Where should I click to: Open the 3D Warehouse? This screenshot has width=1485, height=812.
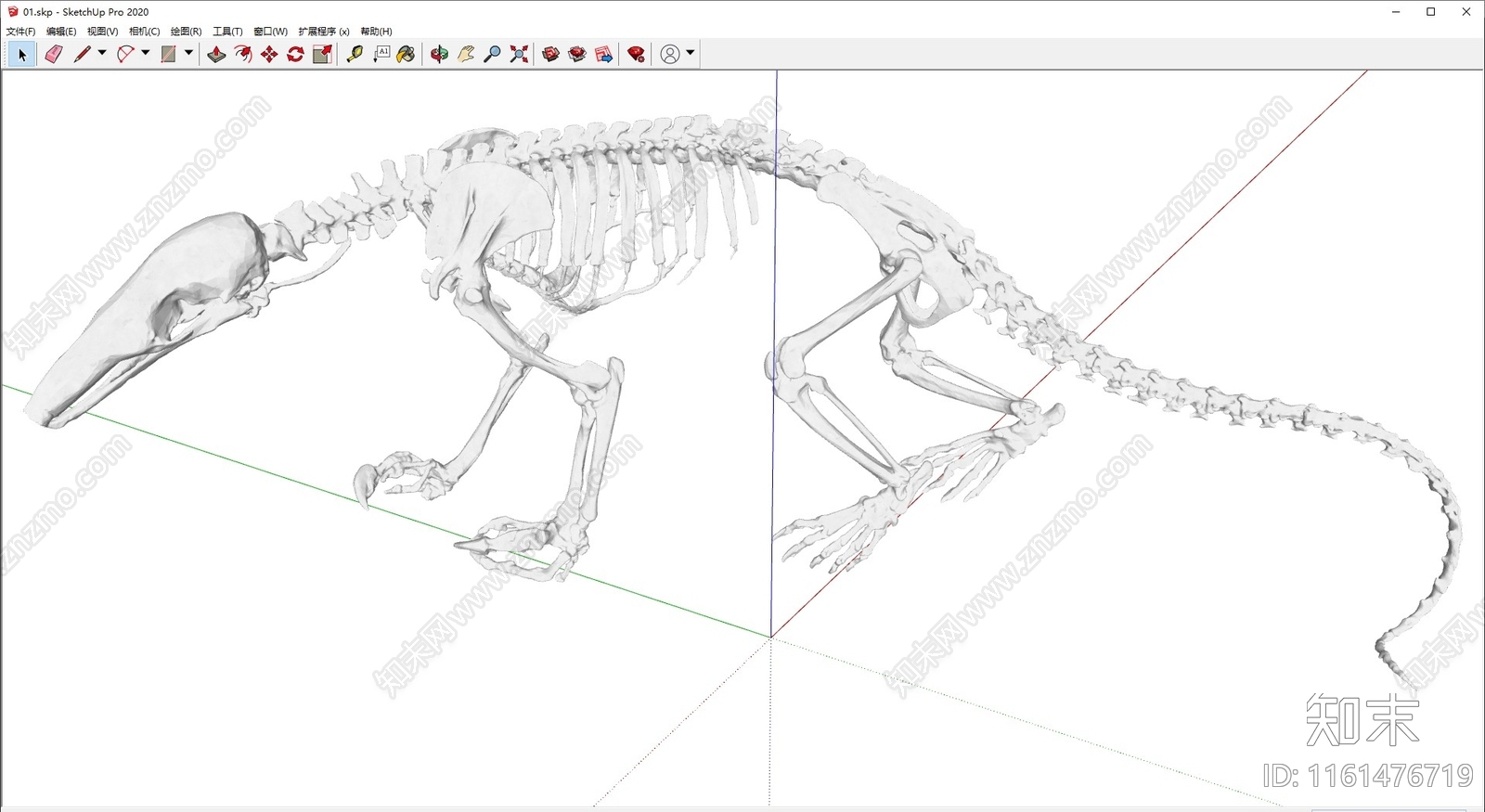551,55
